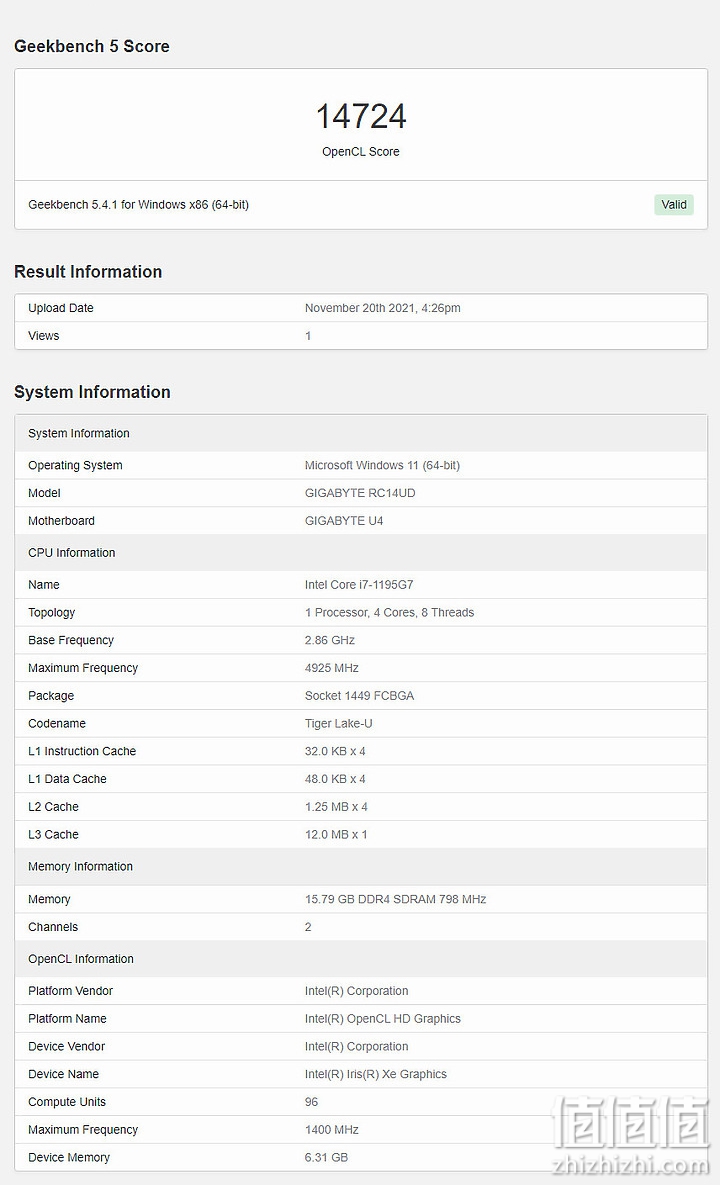Click 'Geekbench 5.4.1 for Windows x86 (64-bit)' text
Screen dimensions: 720x1185
pyautogui.click(x=138, y=205)
